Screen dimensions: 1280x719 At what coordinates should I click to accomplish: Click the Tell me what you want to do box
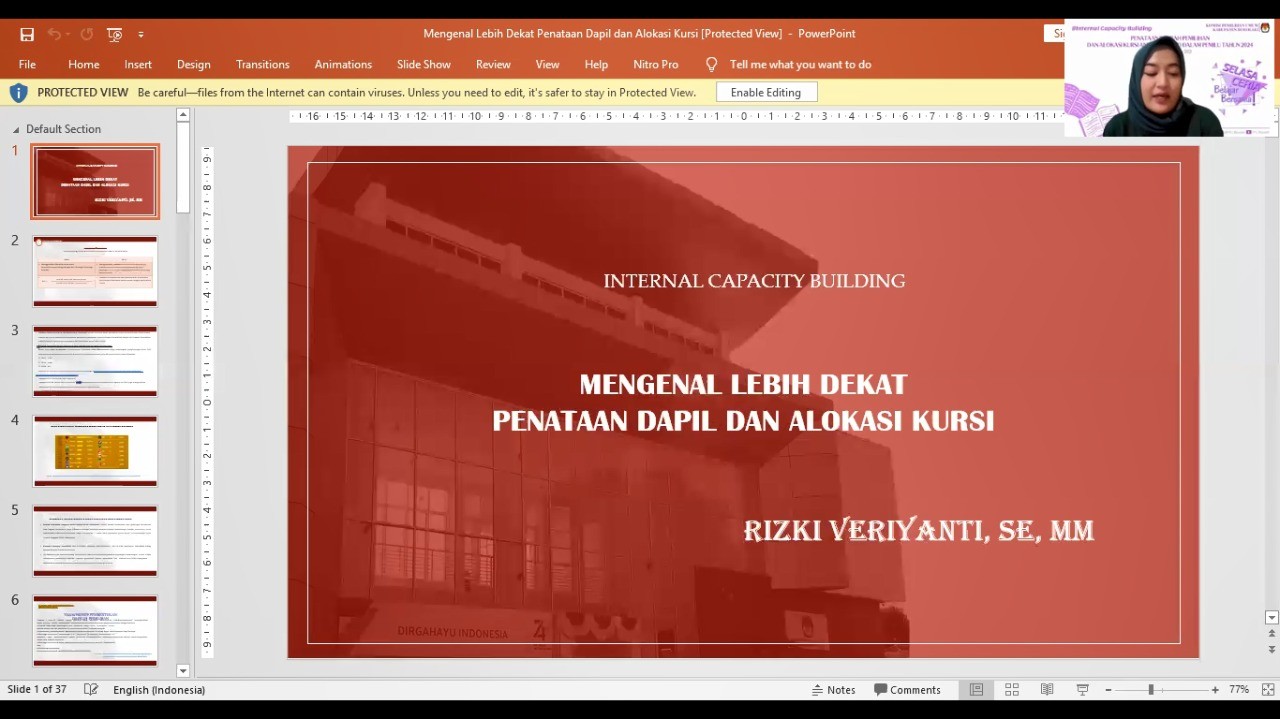tap(799, 64)
